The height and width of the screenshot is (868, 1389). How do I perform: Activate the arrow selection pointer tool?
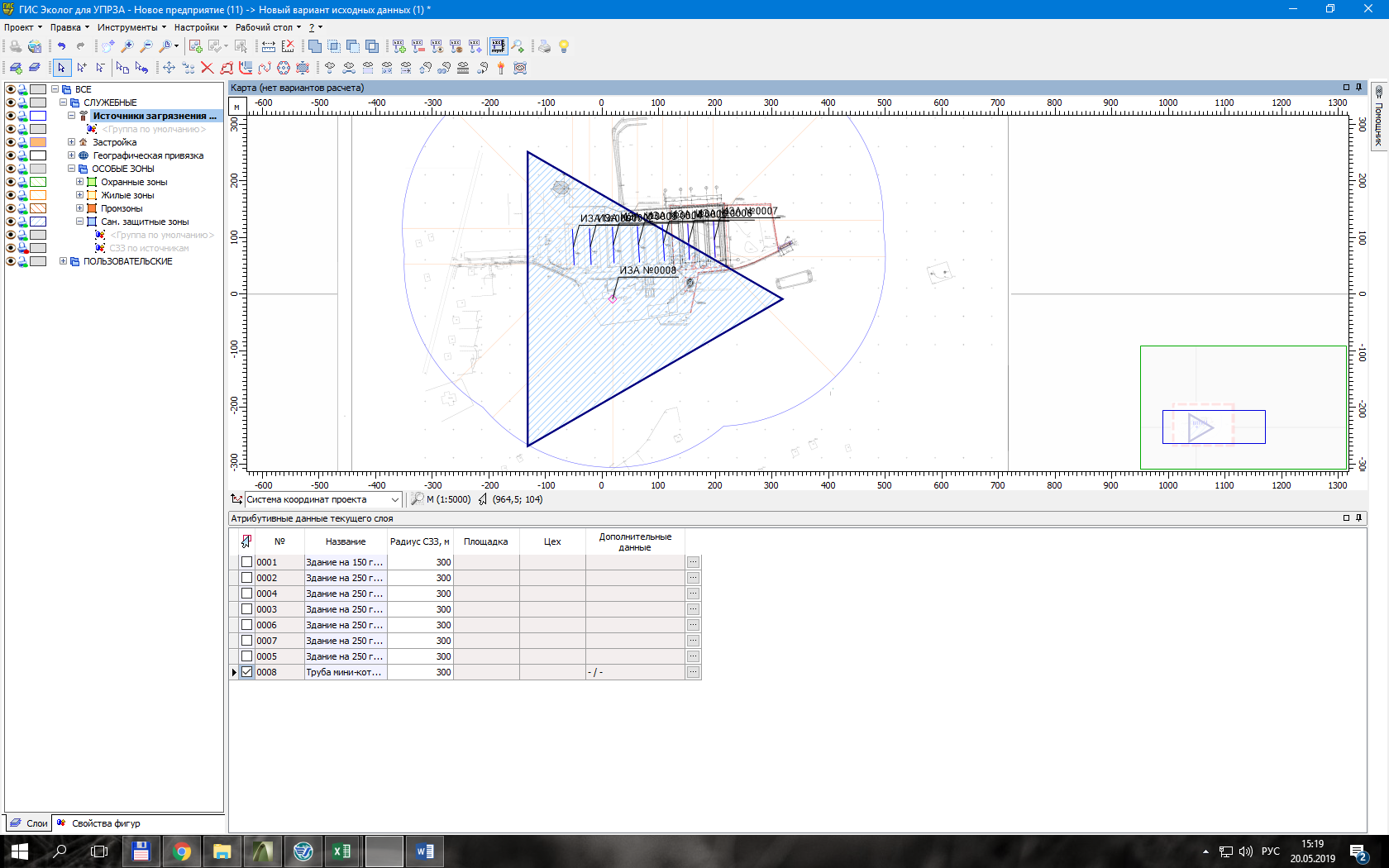point(61,68)
